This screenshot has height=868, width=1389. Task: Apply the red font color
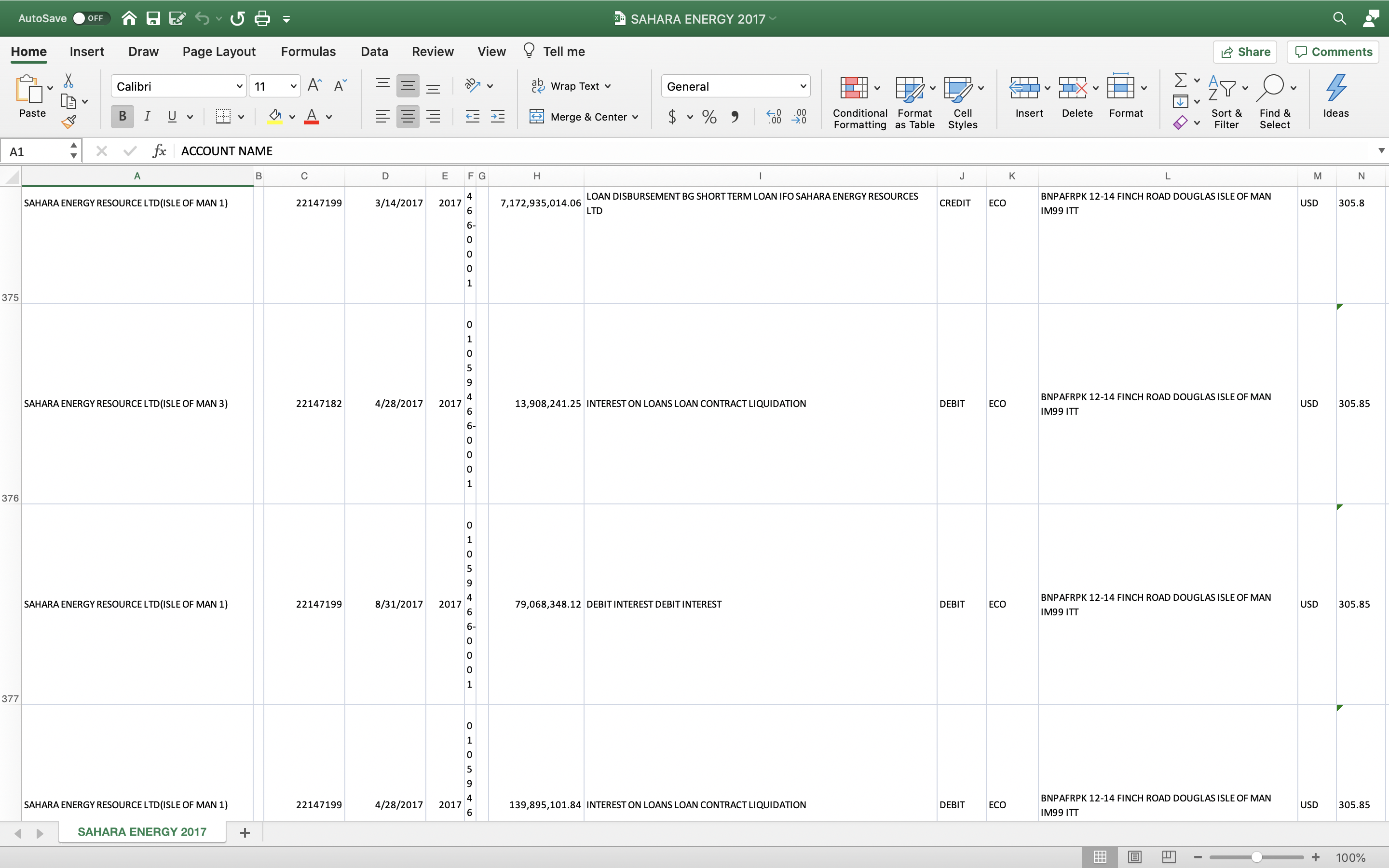[312, 117]
